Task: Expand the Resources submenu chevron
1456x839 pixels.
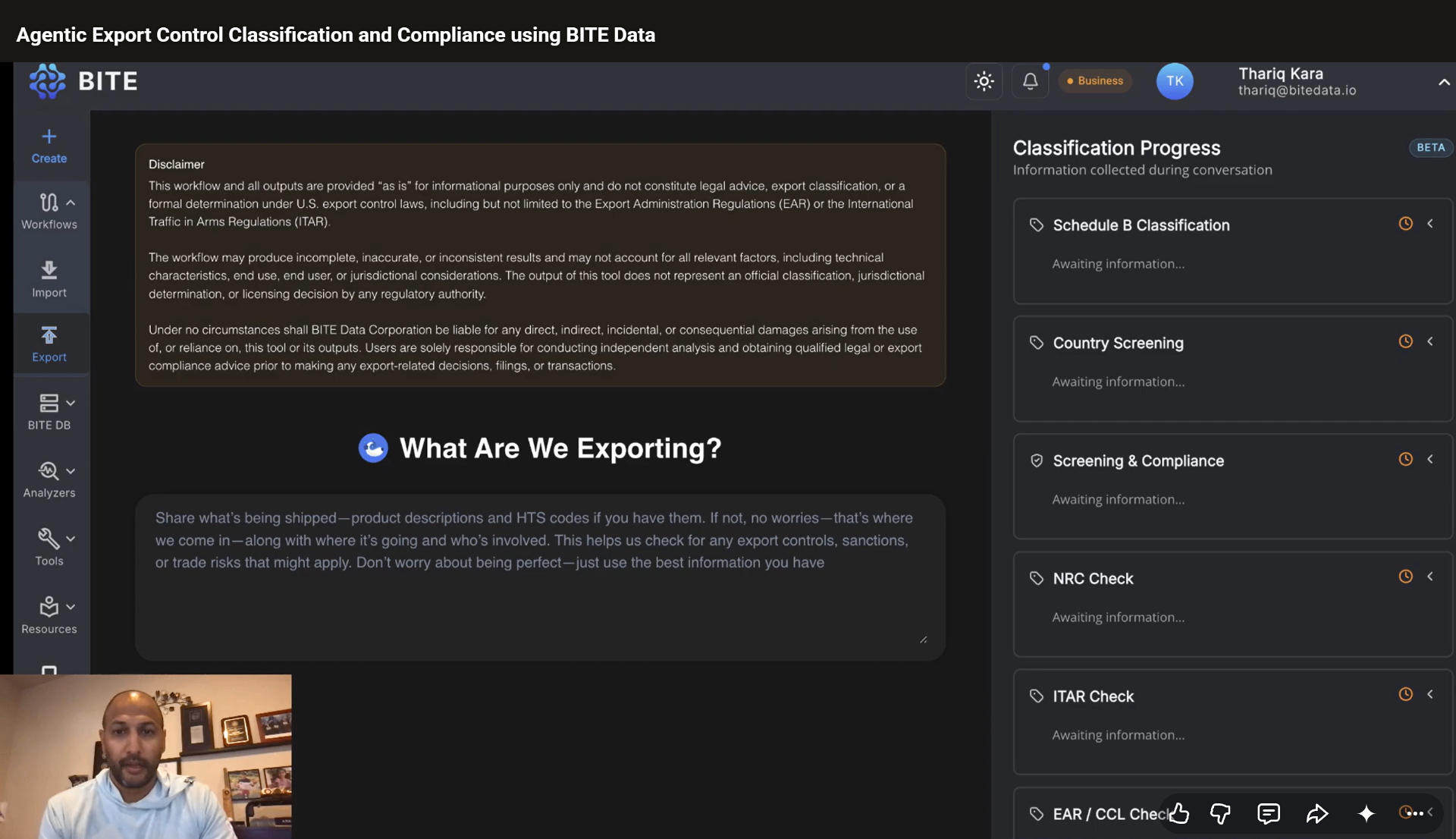Action: tap(71, 607)
